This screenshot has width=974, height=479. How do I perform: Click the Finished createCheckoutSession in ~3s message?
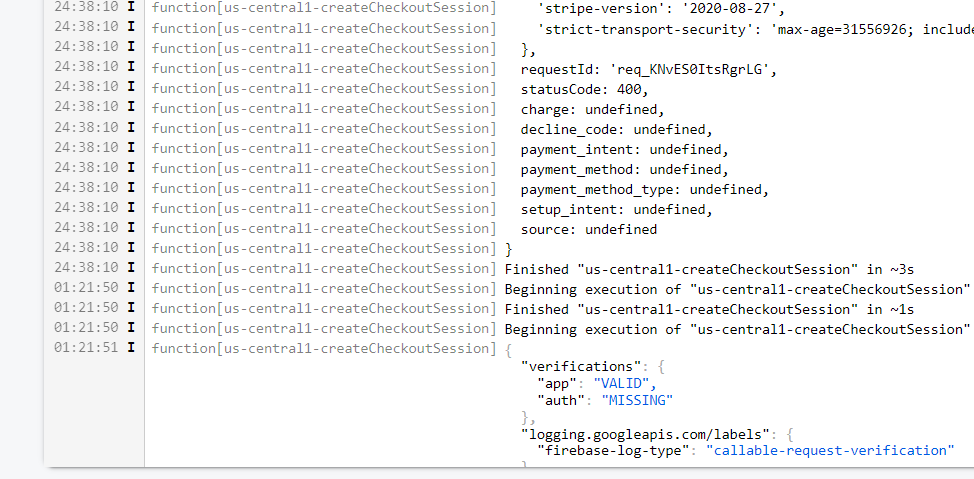709,270
